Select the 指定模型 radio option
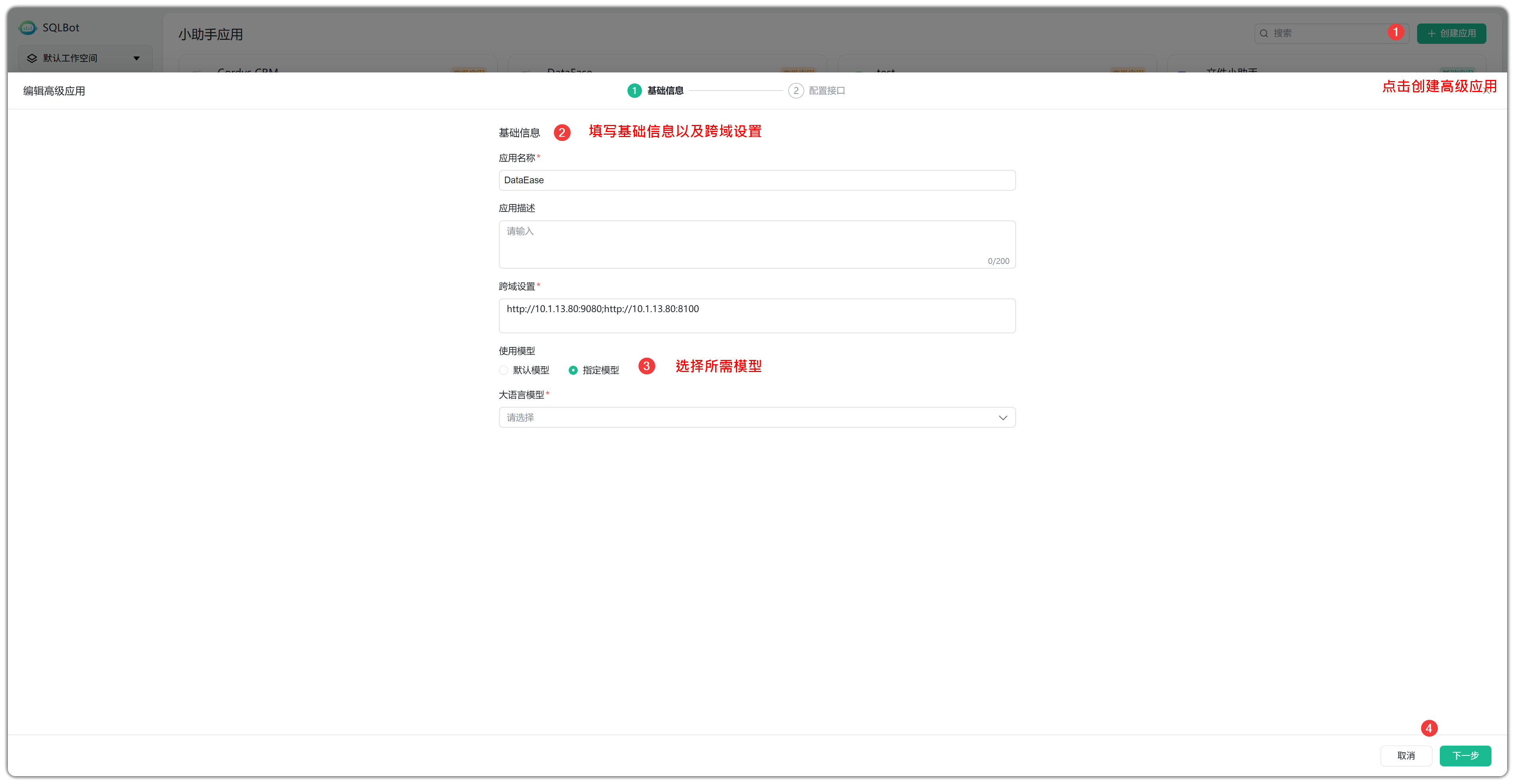 594,370
